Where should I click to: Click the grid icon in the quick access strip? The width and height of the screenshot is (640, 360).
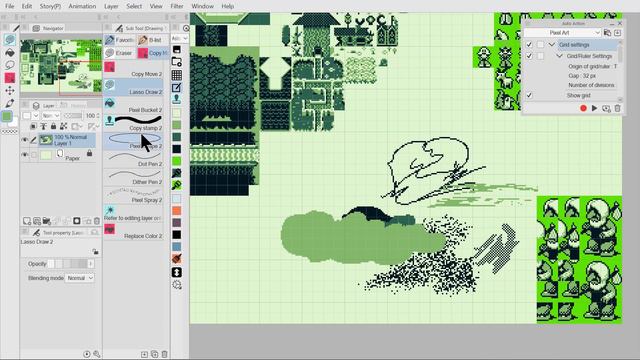click(x=177, y=75)
